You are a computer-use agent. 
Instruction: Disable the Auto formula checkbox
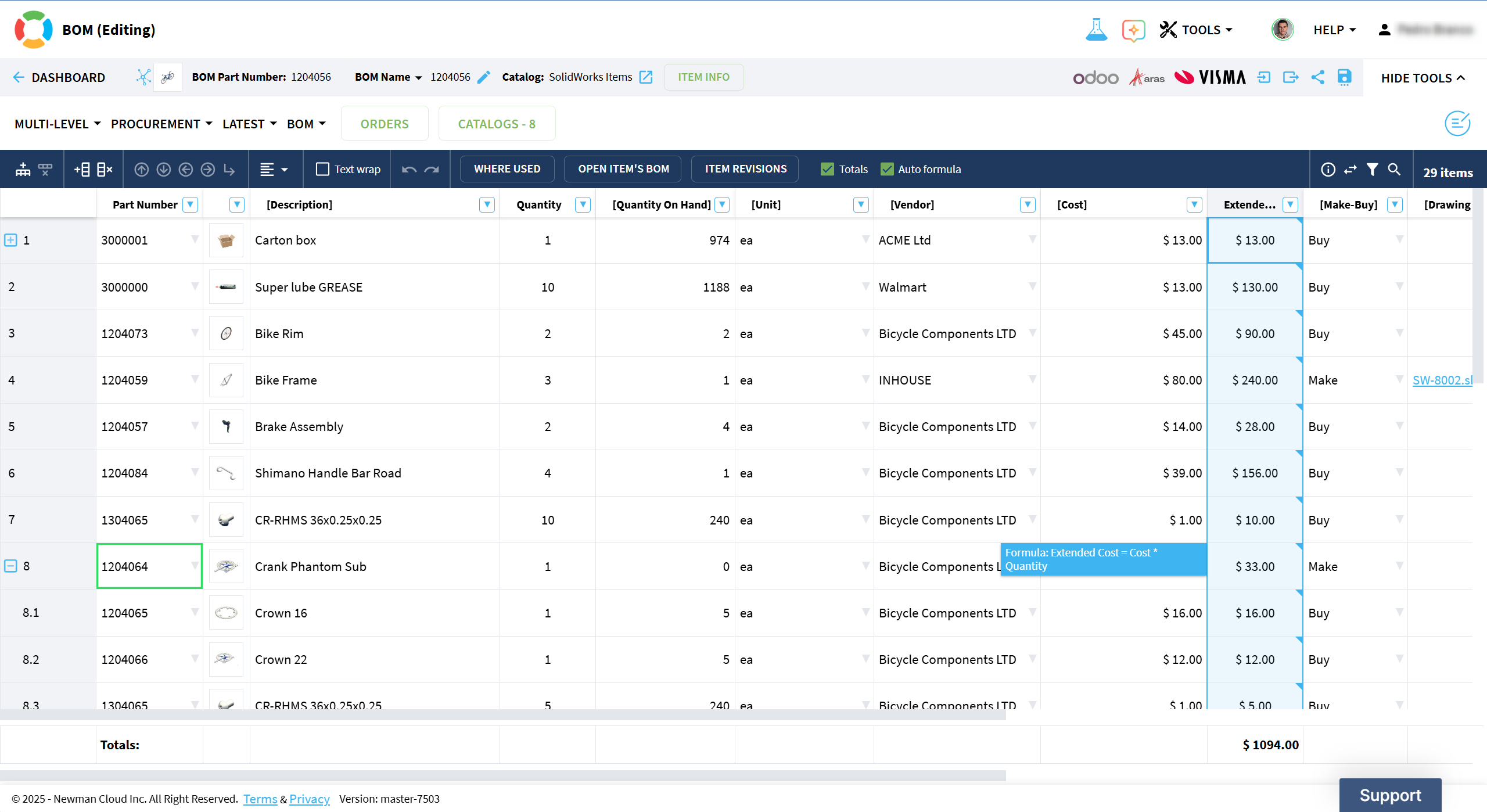pyautogui.click(x=887, y=169)
